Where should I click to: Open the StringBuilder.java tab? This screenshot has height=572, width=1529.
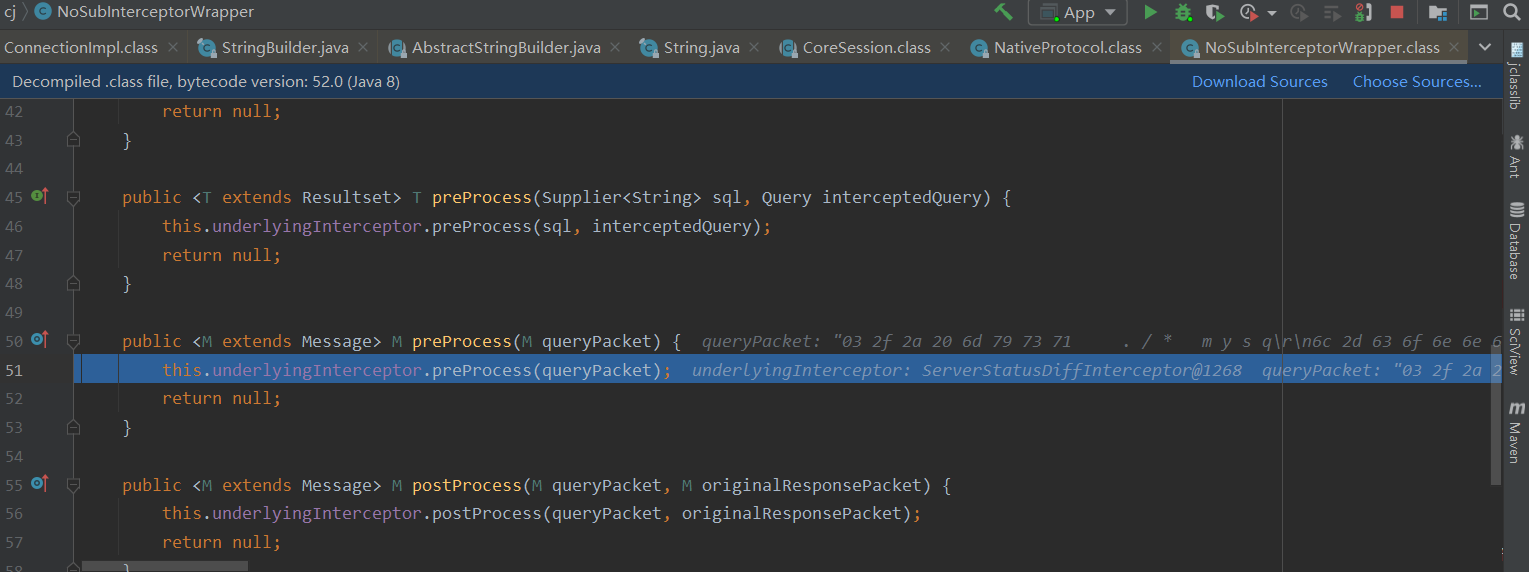point(284,47)
